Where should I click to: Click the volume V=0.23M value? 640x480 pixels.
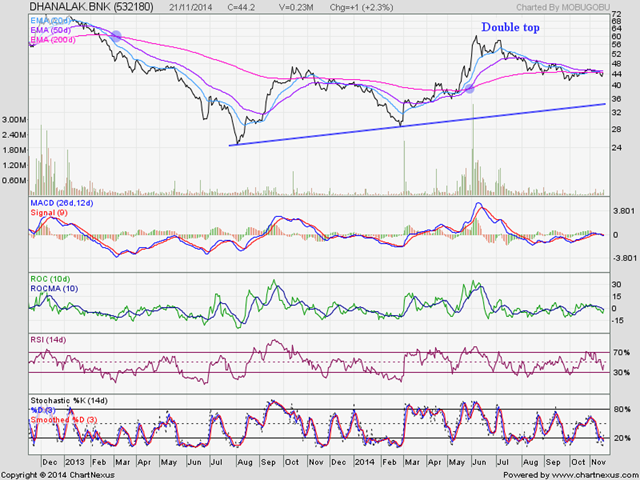tap(296, 7)
